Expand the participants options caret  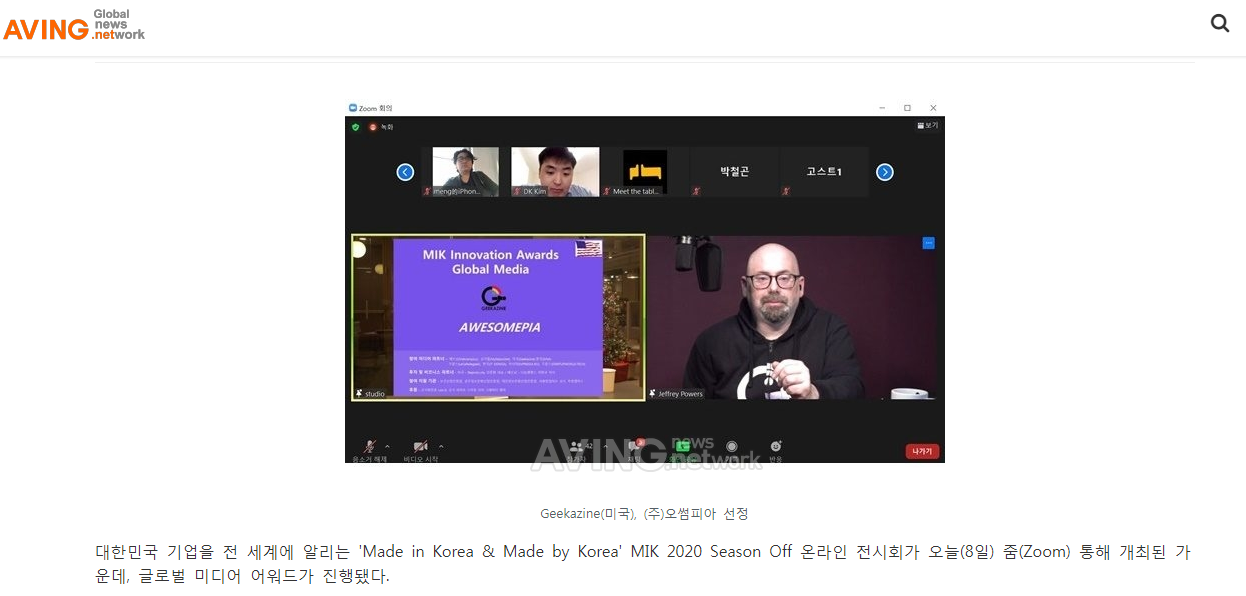(x=605, y=446)
